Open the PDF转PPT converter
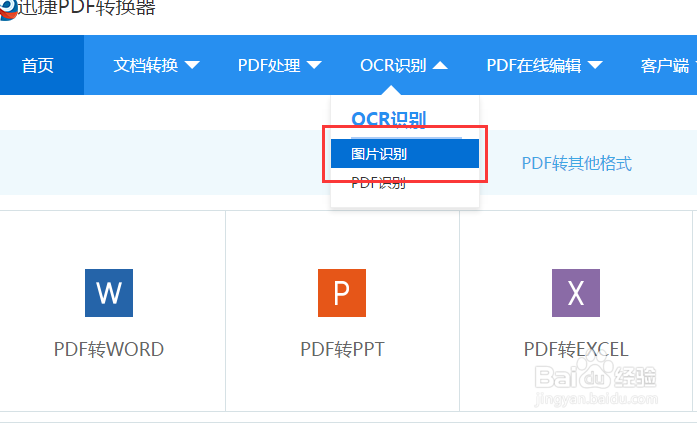The image size is (697, 423). (x=342, y=349)
